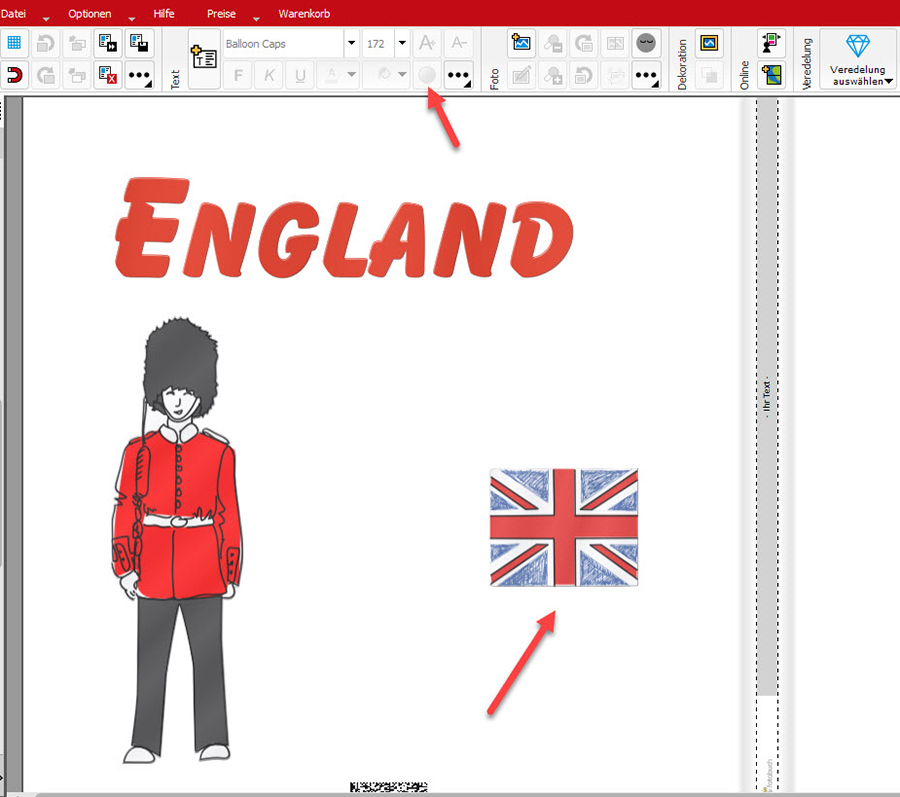Click the online person sharing icon
Screen dimensions: 900x797
pos(770,43)
